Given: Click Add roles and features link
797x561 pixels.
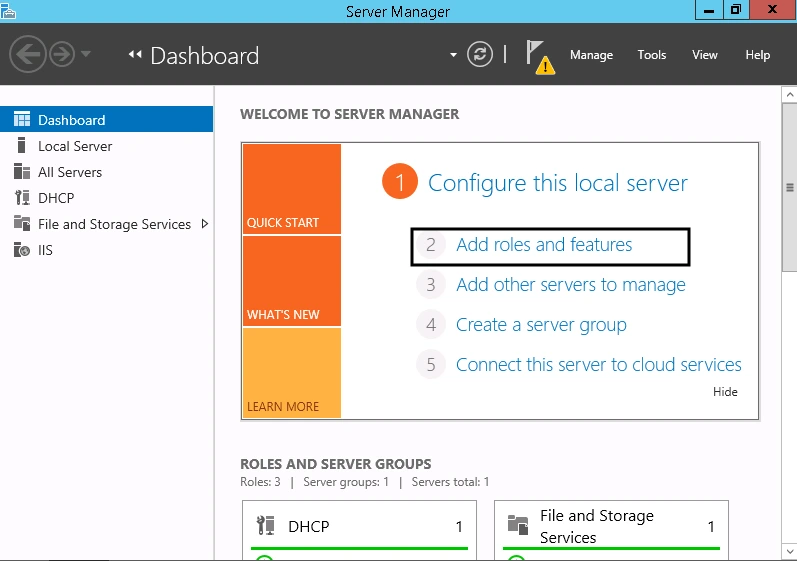Looking at the screenshot, I should pos(544,245).
